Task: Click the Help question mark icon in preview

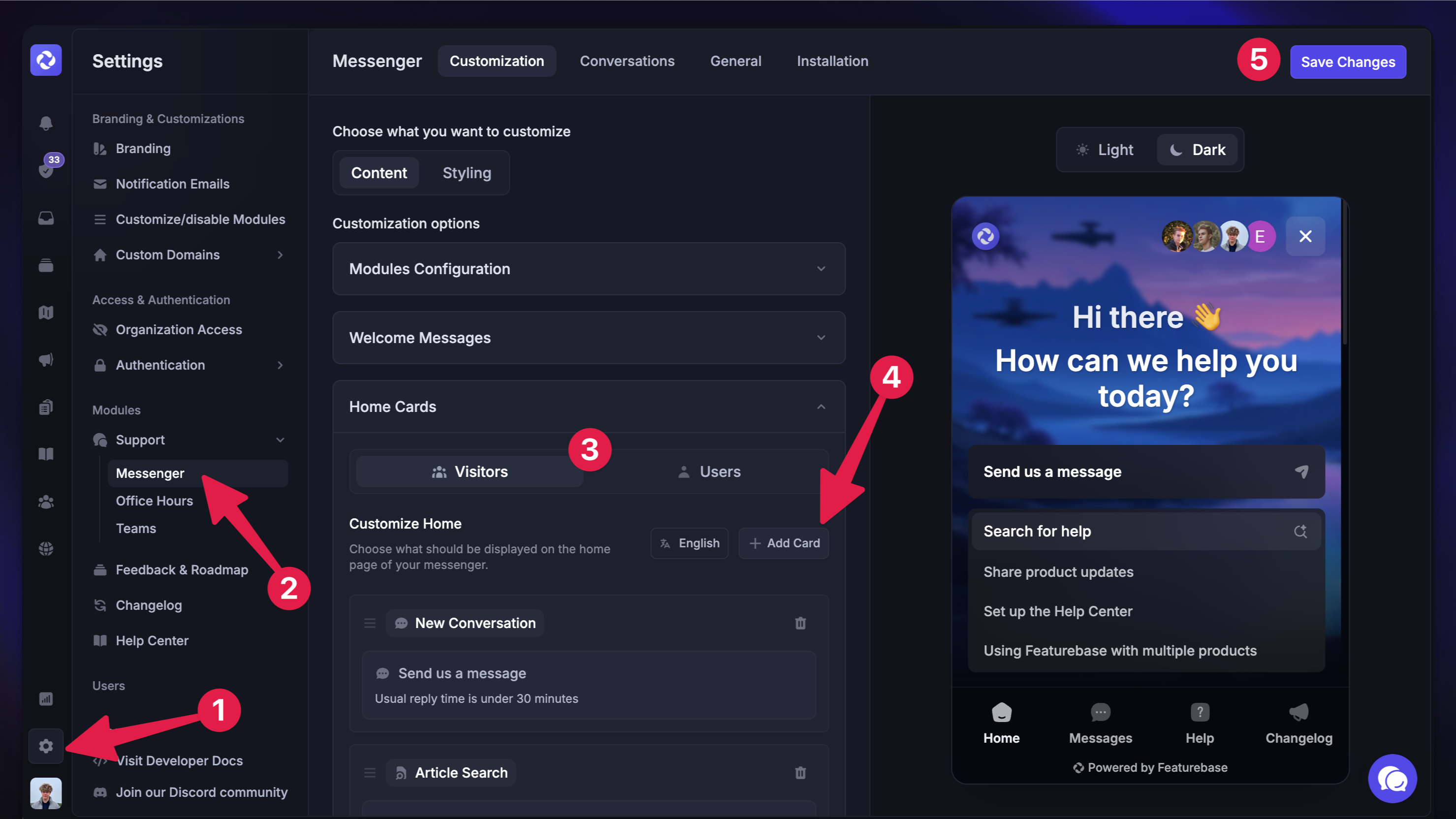Action: point(1200,712)
